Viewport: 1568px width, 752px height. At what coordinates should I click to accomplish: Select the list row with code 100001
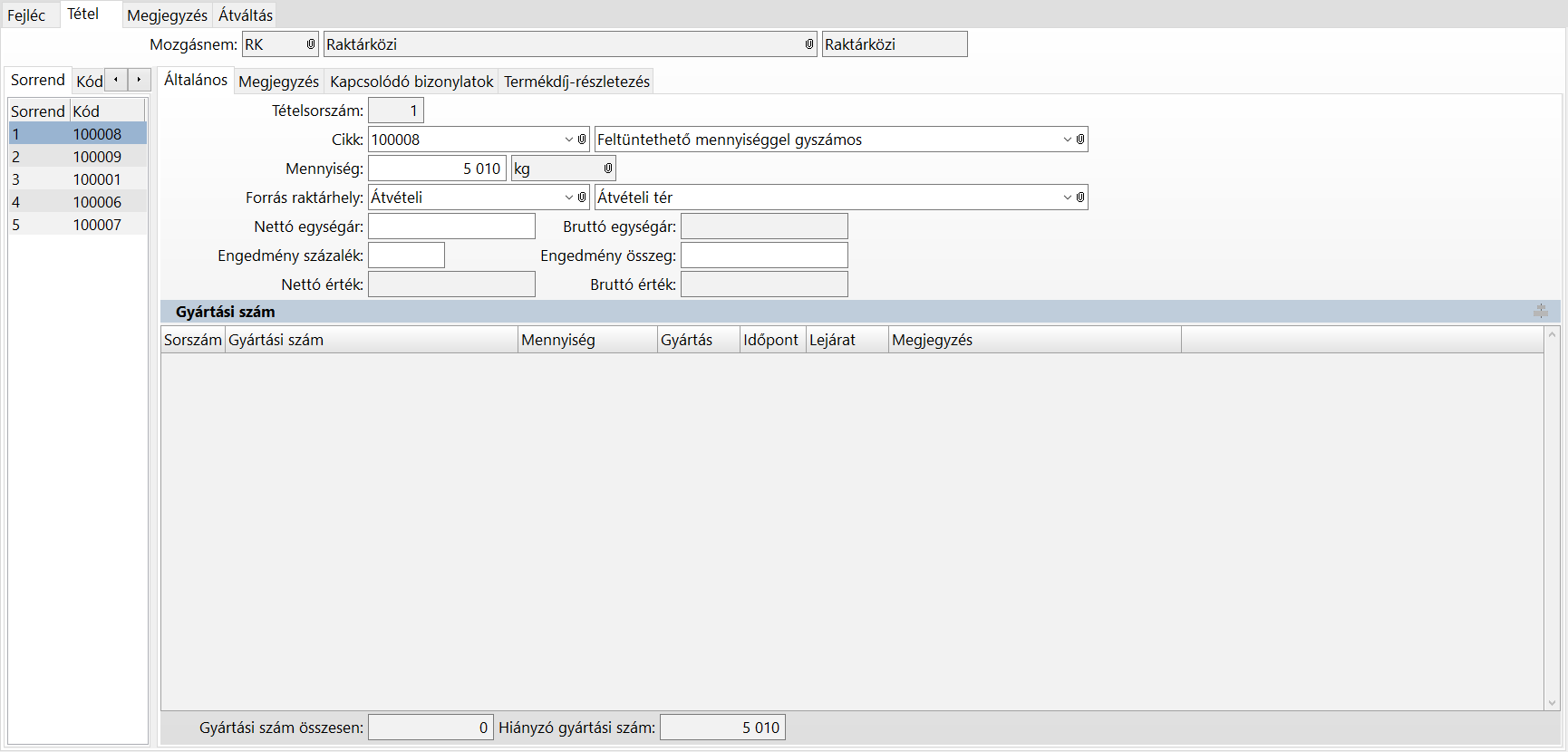coord(78,179)
